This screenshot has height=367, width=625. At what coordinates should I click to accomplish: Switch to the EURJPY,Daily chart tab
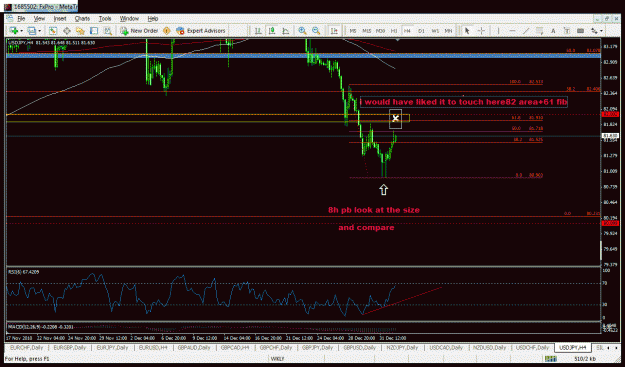pyautogui.click(x=111, y=348)
